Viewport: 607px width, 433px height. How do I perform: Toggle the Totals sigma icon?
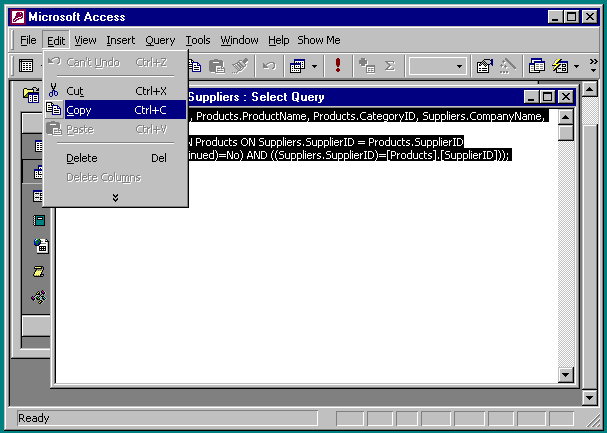pyautogui.click(x=390, y=66)
